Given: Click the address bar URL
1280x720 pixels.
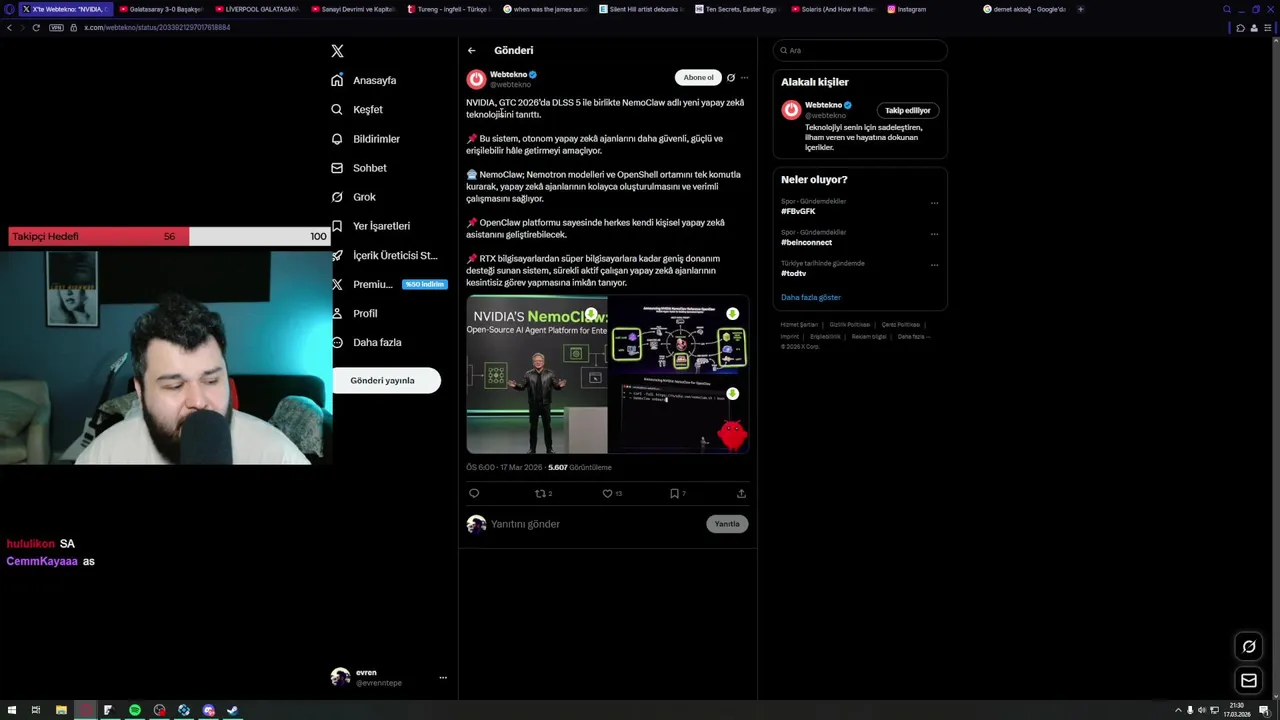Looking at the screenshot, I should coord(157,27).
